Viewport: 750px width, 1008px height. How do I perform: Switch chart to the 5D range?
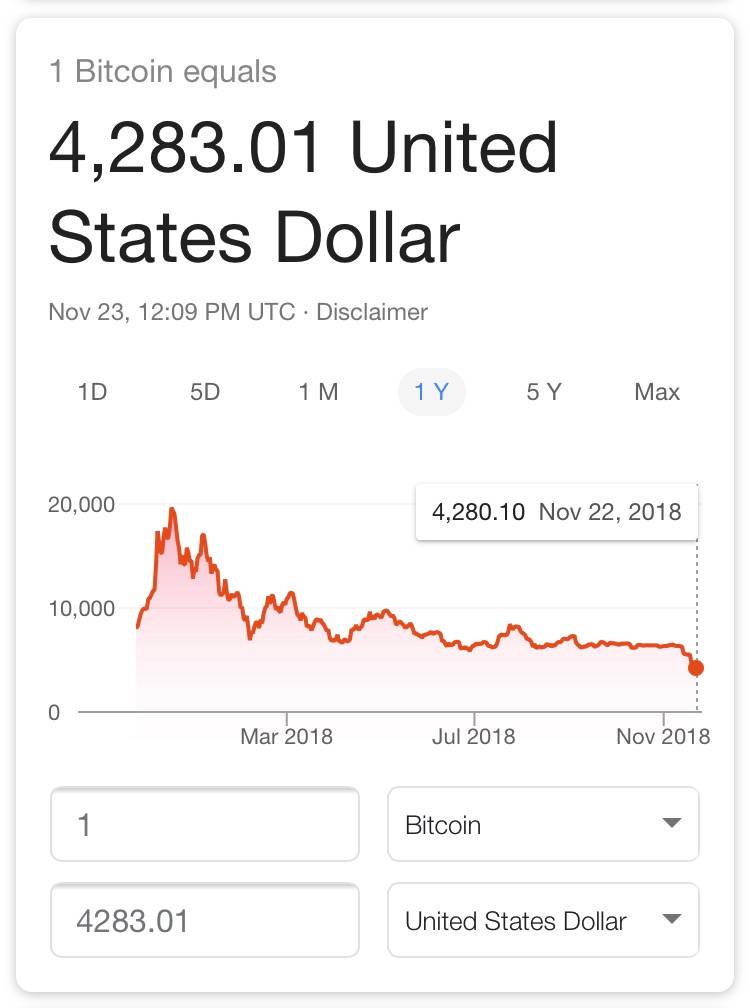pos(205,392)
